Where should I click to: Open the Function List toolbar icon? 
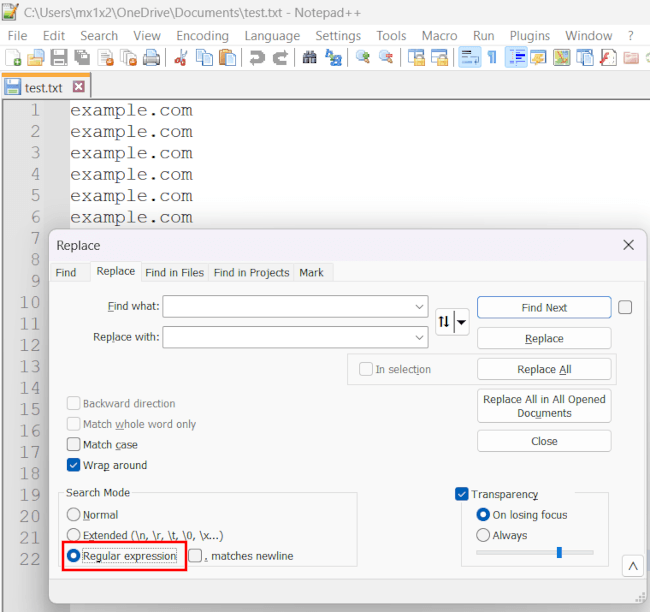pyautogui.click(x=608, y=58)
